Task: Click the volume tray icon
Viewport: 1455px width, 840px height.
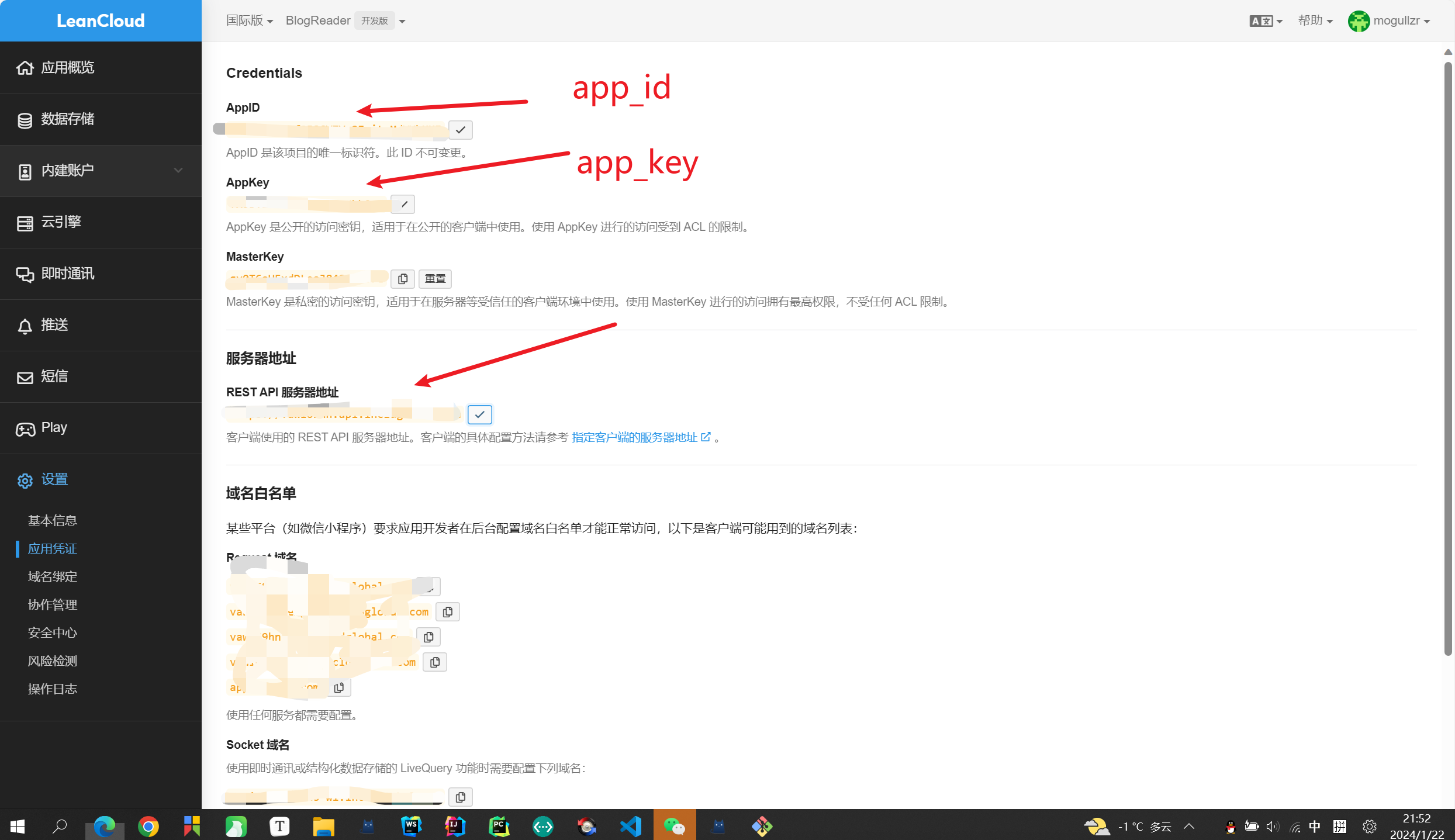Action: [1272, 826]
